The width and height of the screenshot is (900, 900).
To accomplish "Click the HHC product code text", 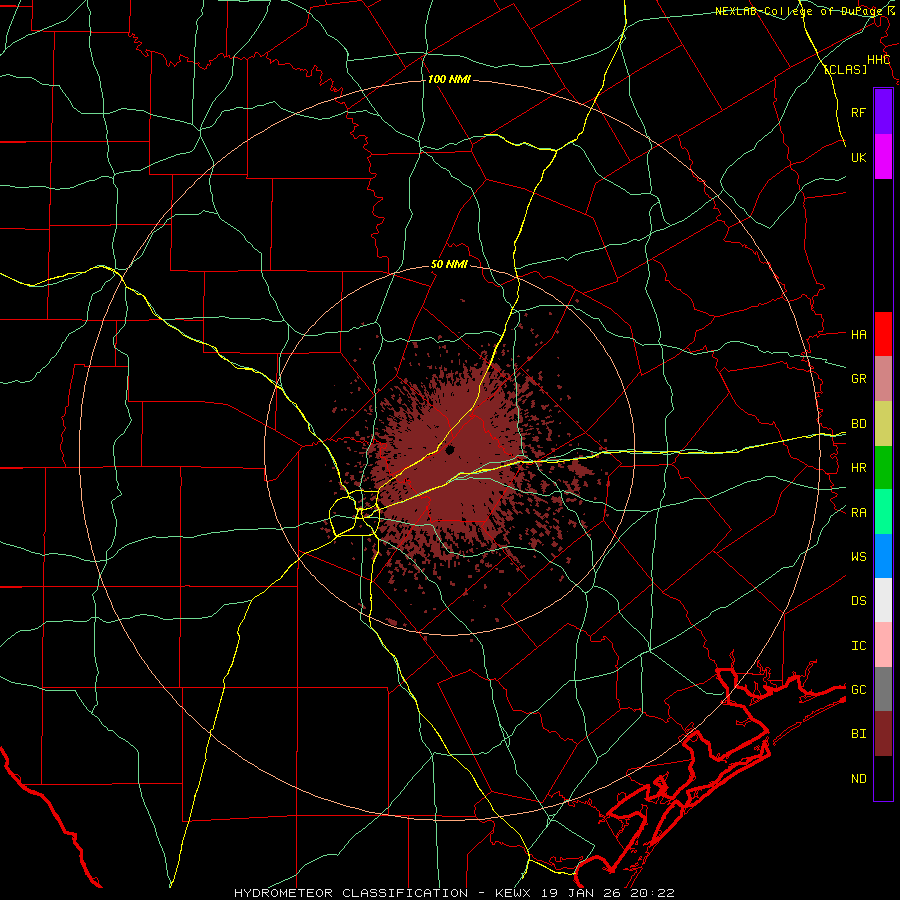I will pyautogui.click(x=878, y=60).
